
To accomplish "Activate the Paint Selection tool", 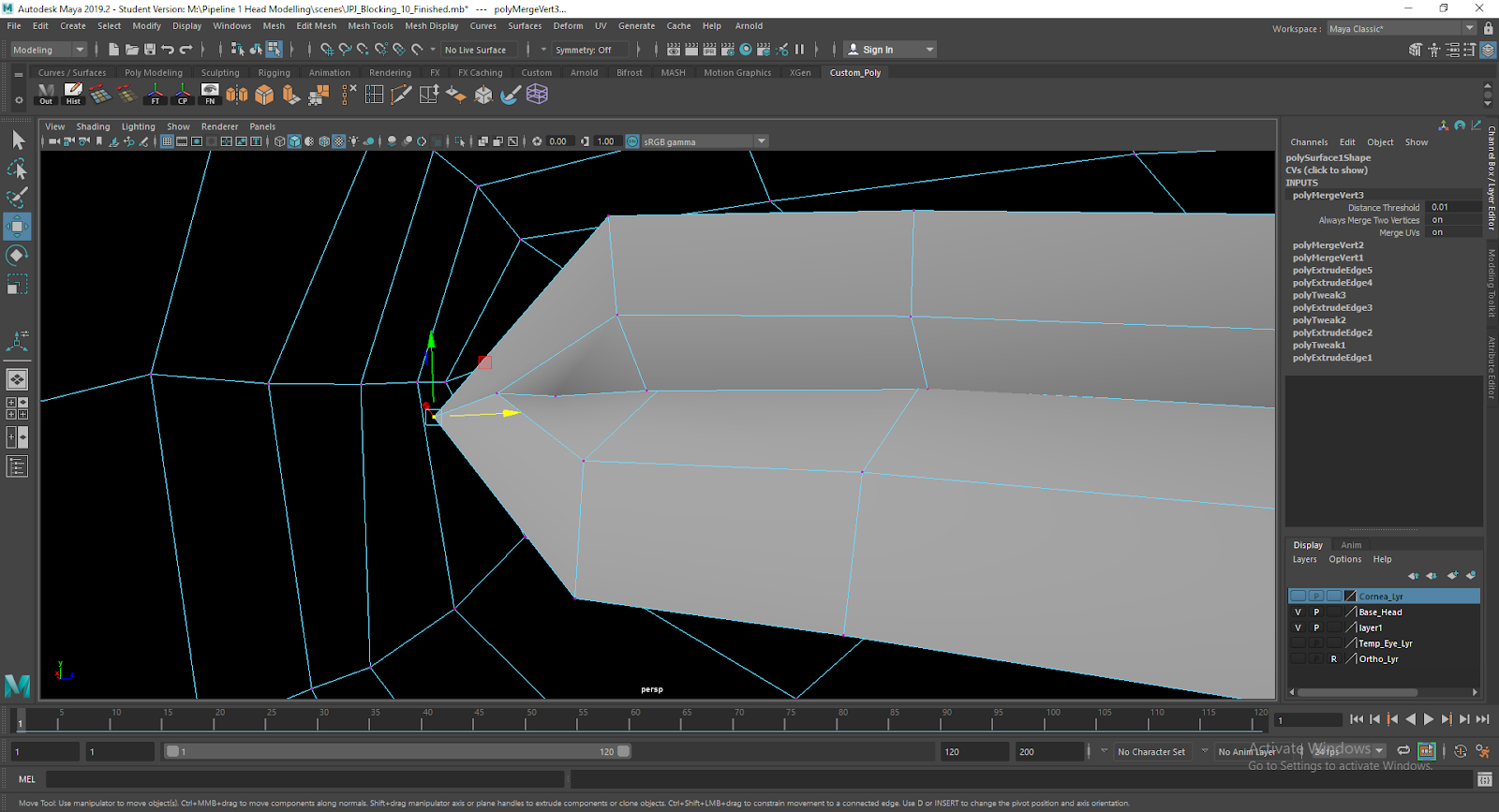I will pos(18,198).
